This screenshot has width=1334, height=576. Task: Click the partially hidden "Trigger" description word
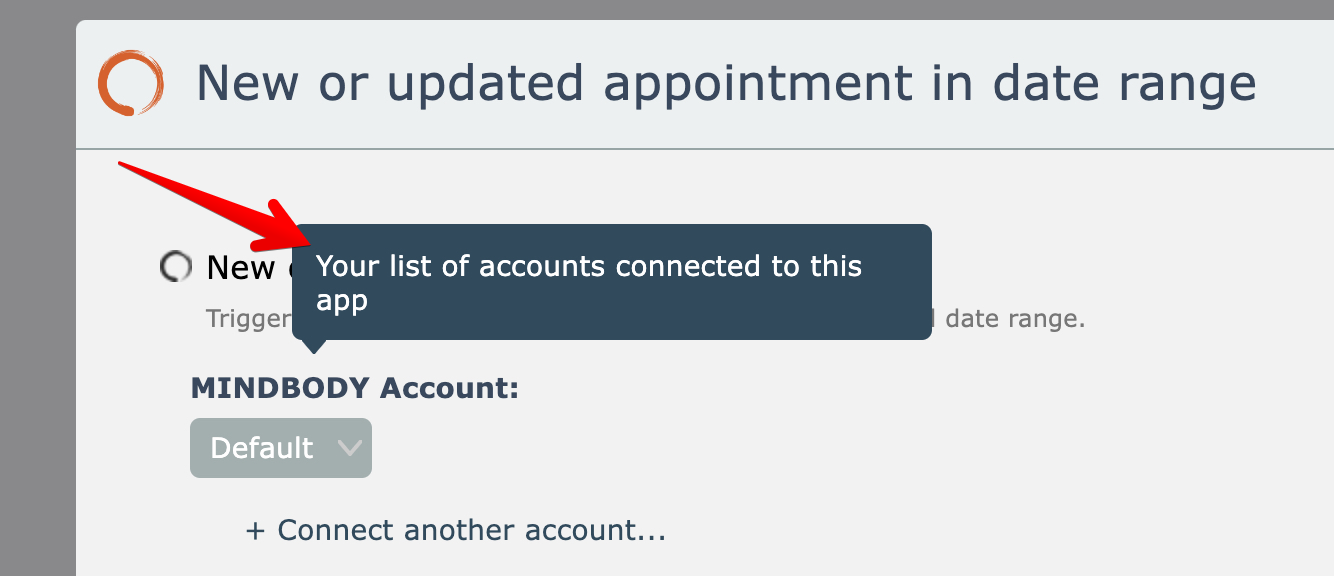tap(247, 319)
